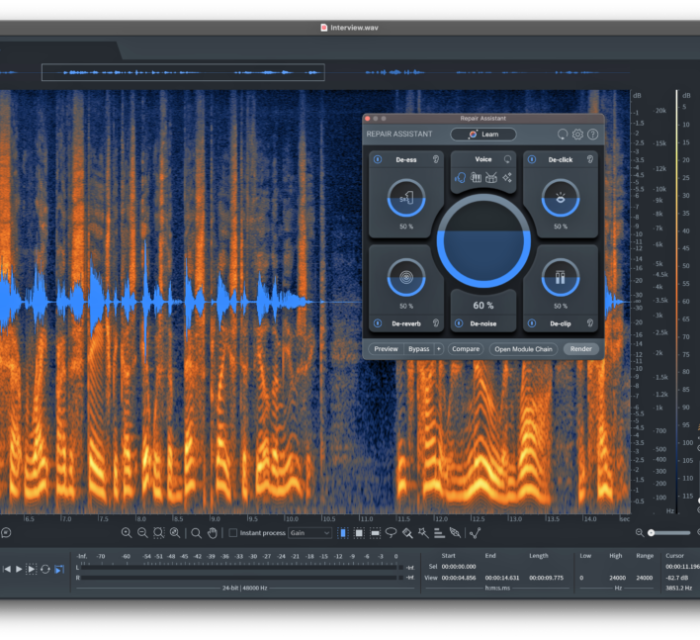The width and height of the screenshot is (700, 640).
Task: Open Repair Assistant settings gear
Action: [577, 134]
